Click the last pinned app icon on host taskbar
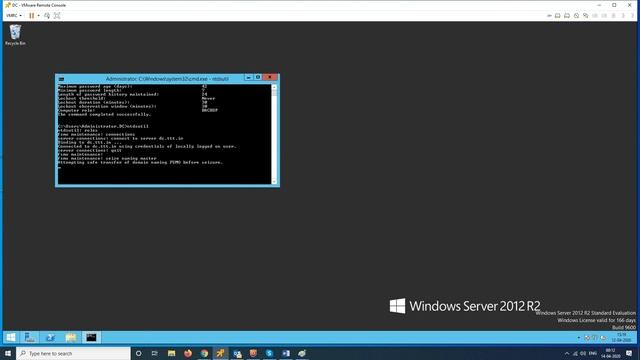The height and width of the screenshot is (360, 640). 302,353
